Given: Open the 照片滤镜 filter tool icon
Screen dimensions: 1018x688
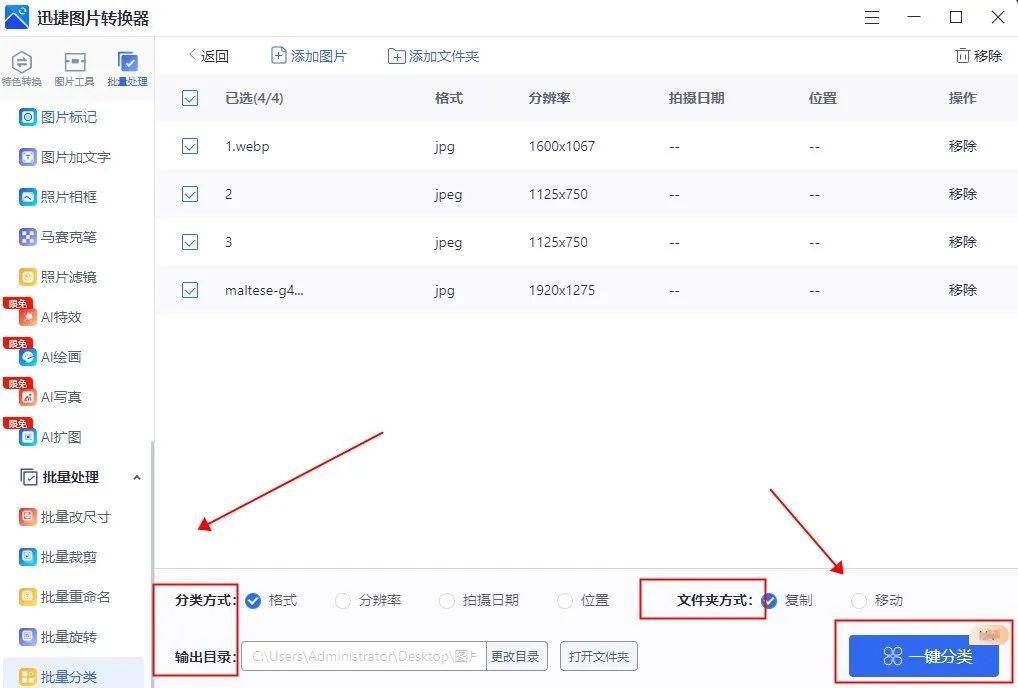Looking at the screenshot, I should point(28,277).
